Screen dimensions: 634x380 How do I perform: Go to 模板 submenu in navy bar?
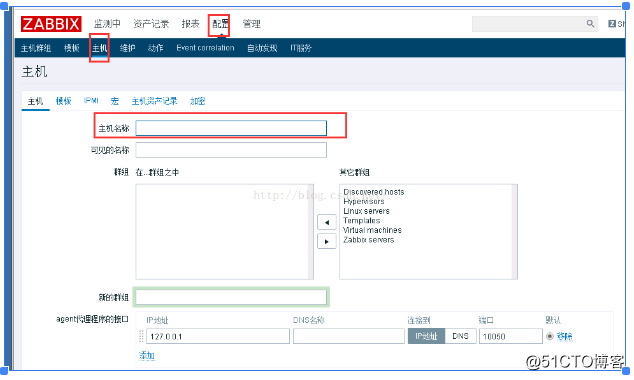pos(72,48)
